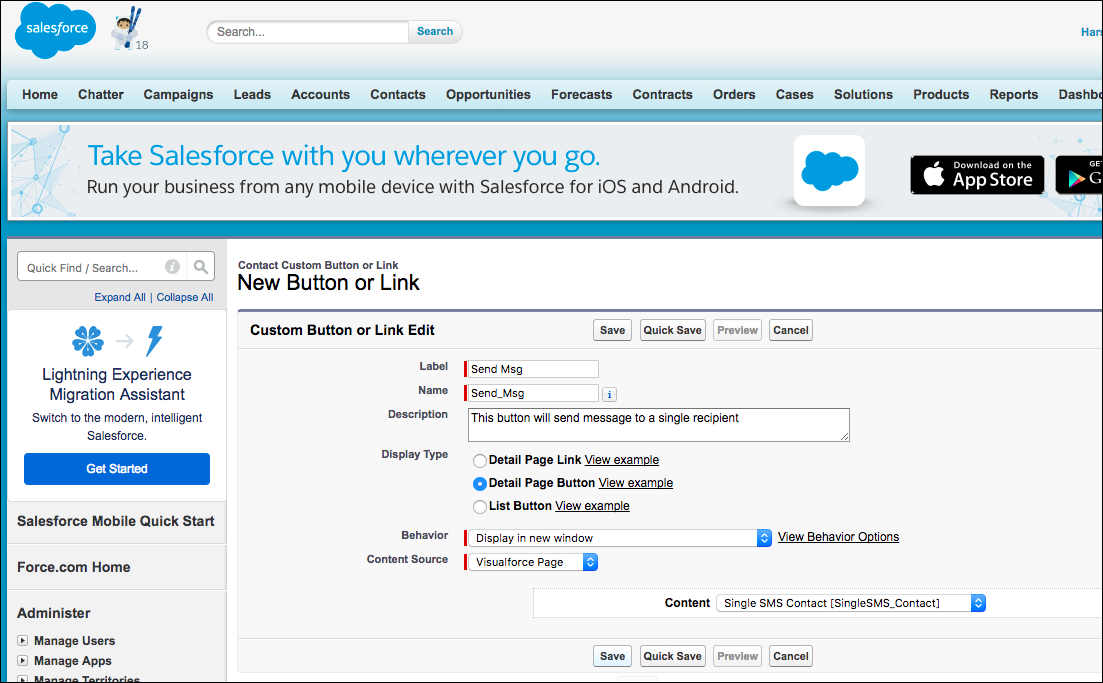Click the Astro mascot icon
Screen dimensions: 1103x683
(x=127, y=28)
